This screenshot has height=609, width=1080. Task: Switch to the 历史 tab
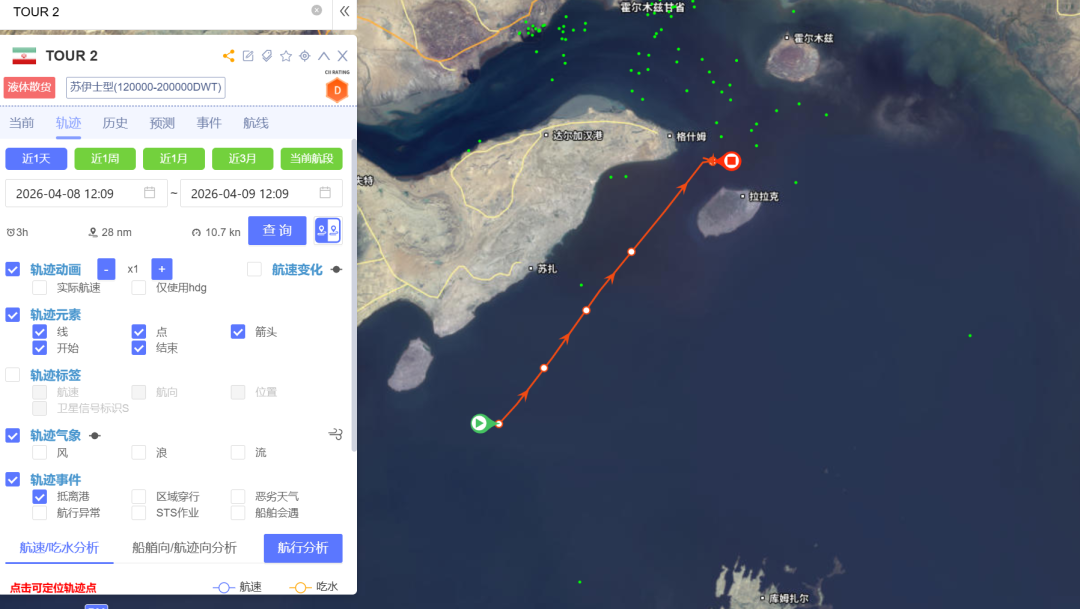[x=115, y=123]
